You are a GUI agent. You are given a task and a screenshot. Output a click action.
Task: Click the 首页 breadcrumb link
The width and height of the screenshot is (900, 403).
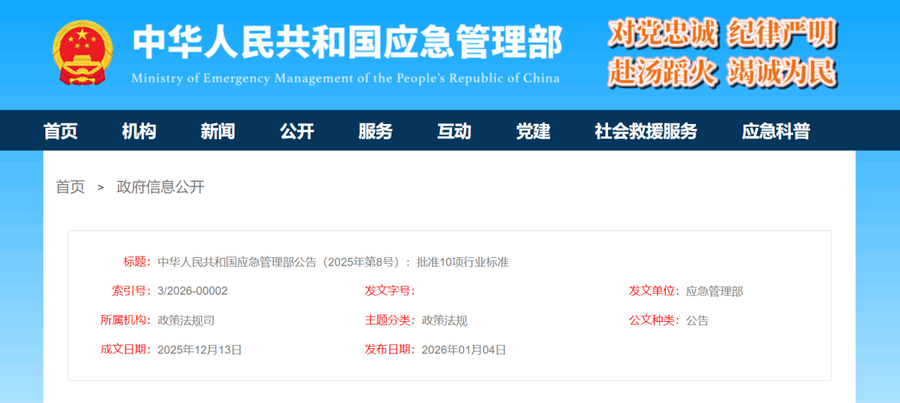pos(70,187)
